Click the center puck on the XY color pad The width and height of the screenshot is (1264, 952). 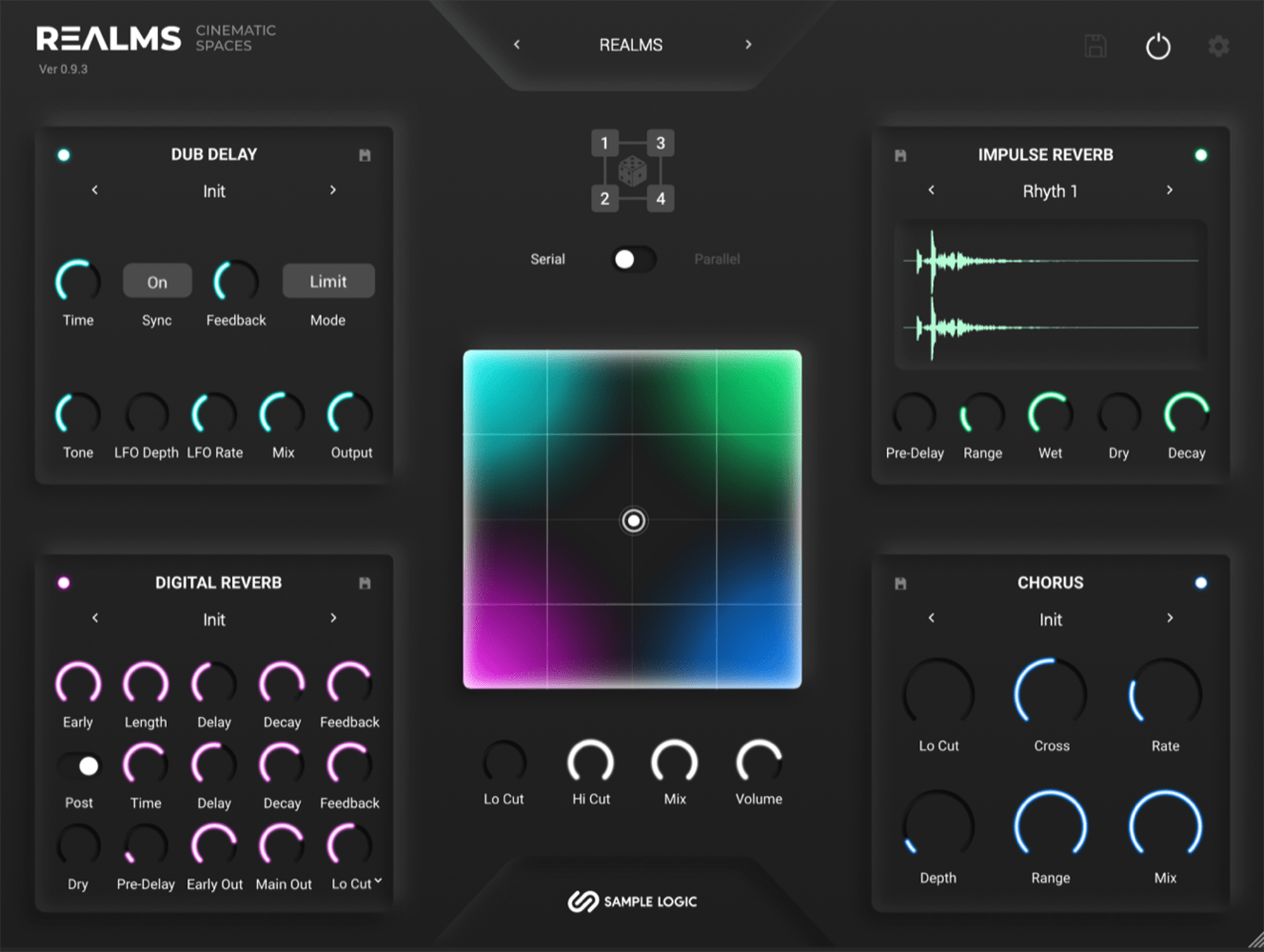(x=633, y=521)
